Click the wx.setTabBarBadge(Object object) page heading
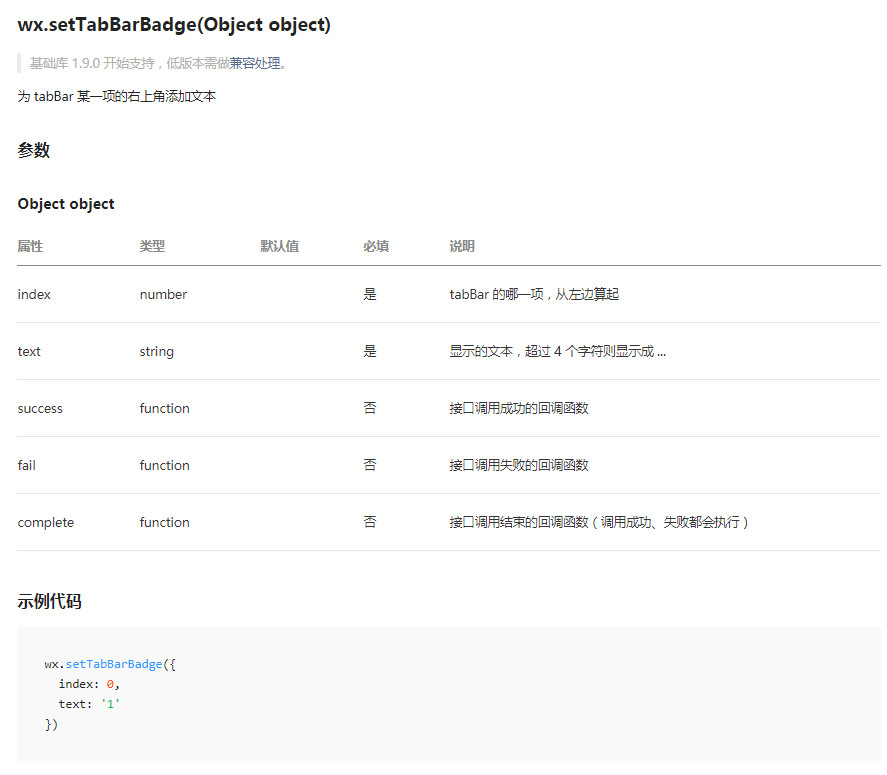Viewport: 887px width, 775px height. coord(174,25)
